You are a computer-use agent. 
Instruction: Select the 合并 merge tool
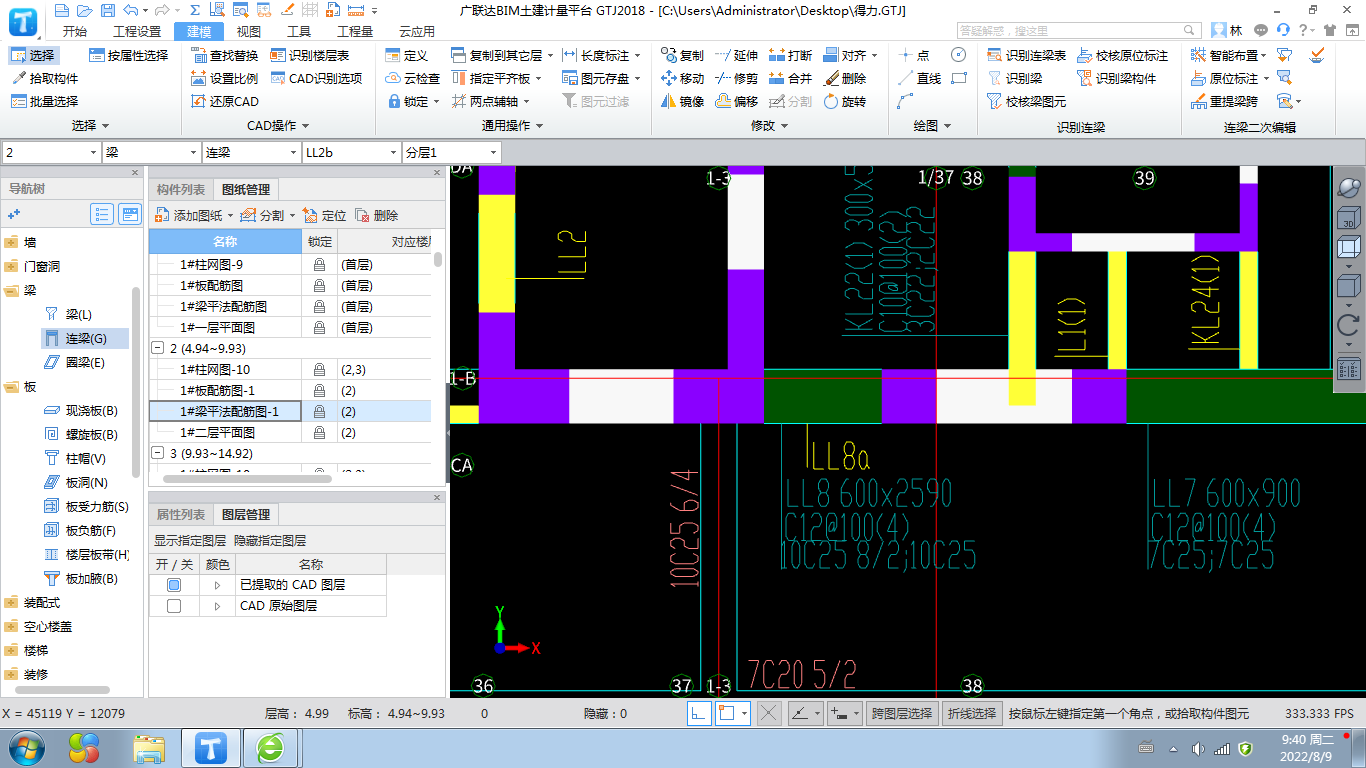(791, 78)
